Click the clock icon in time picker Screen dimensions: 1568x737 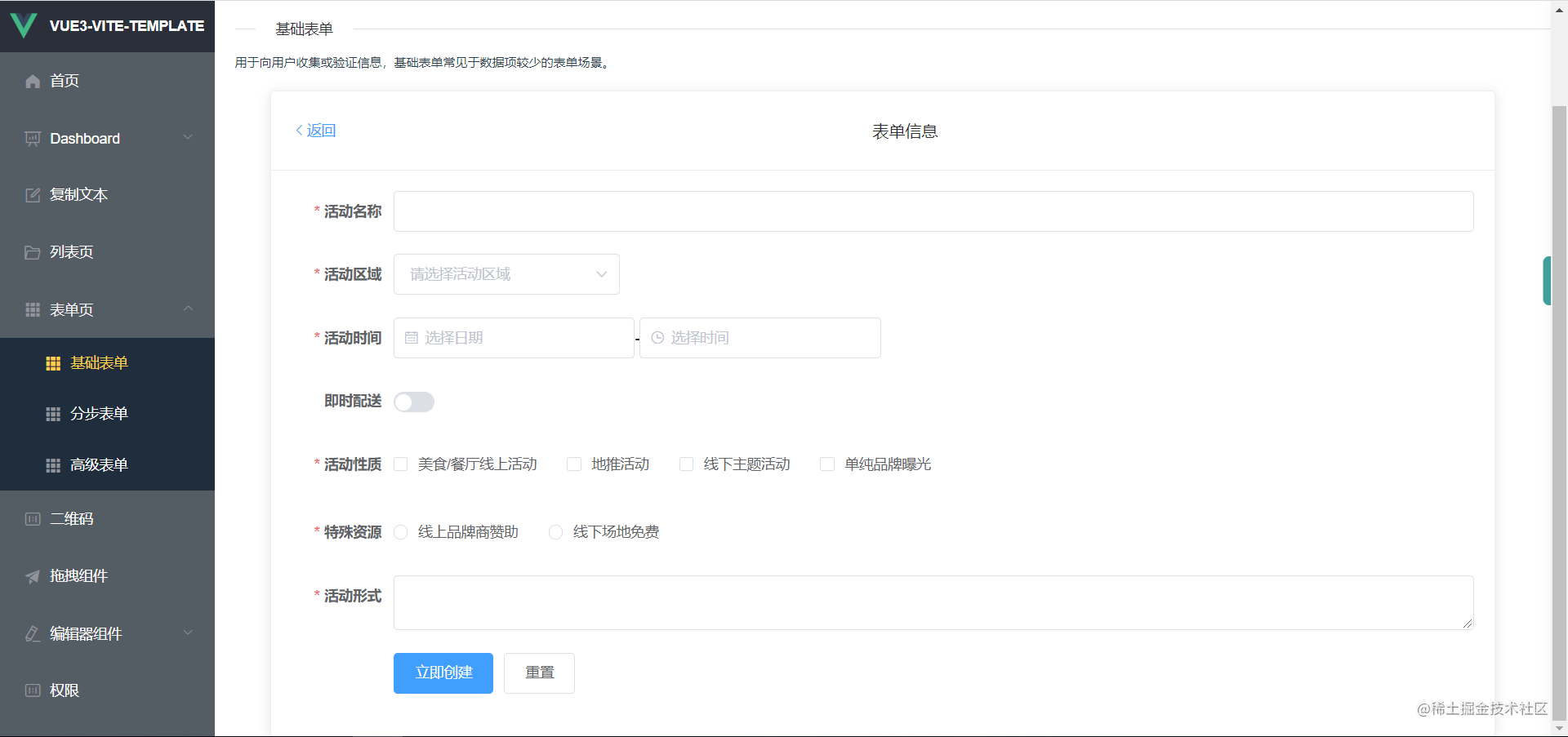[657, 338]
